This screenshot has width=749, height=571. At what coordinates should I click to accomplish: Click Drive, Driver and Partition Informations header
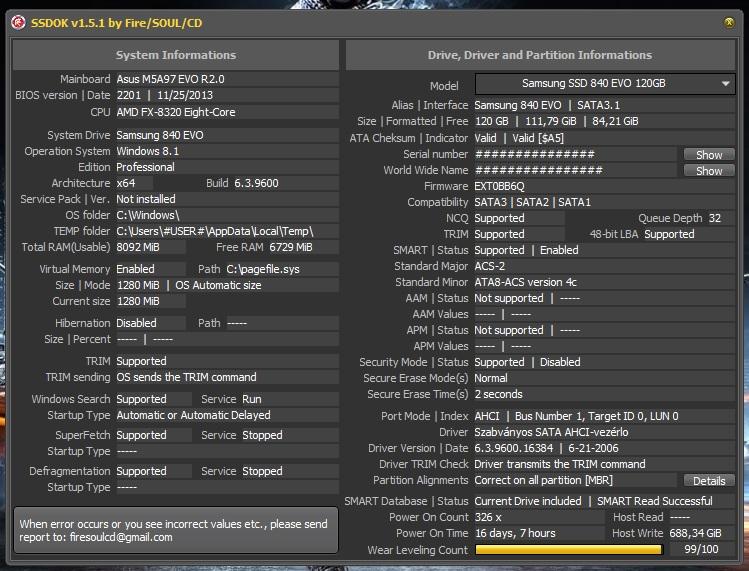[x=540, y=55]
